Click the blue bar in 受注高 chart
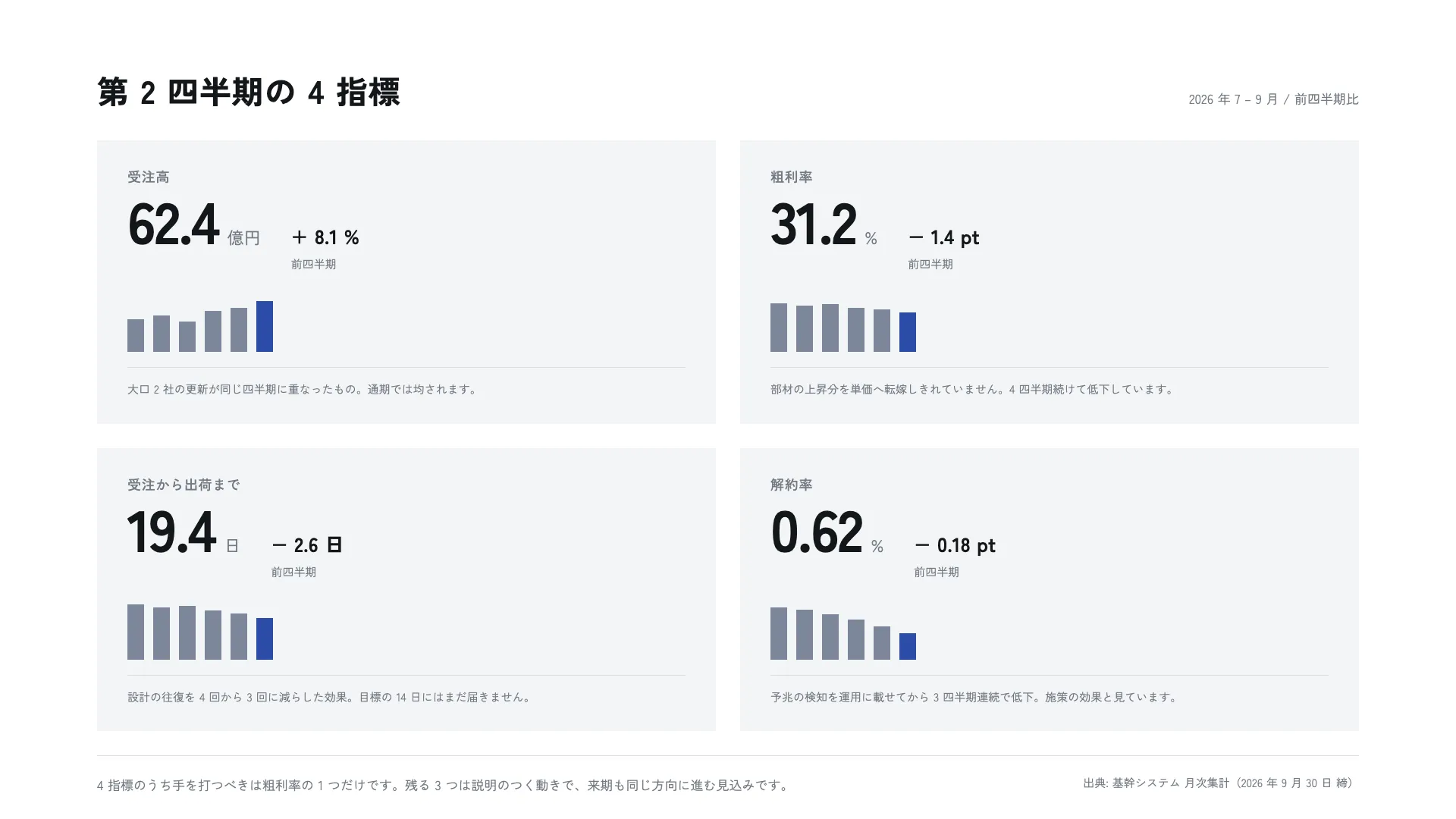This screenshot has height=819, width=1456. (265, 327)
